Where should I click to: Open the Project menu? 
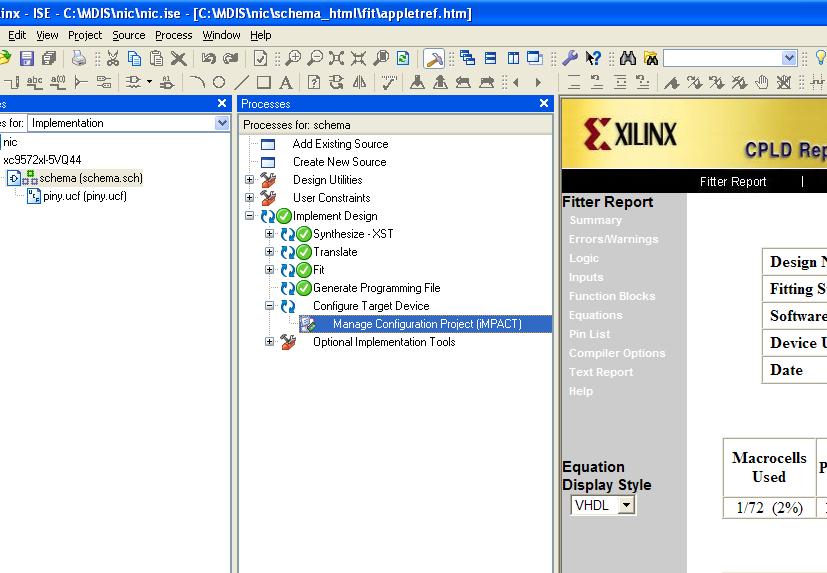coord(85,35)
